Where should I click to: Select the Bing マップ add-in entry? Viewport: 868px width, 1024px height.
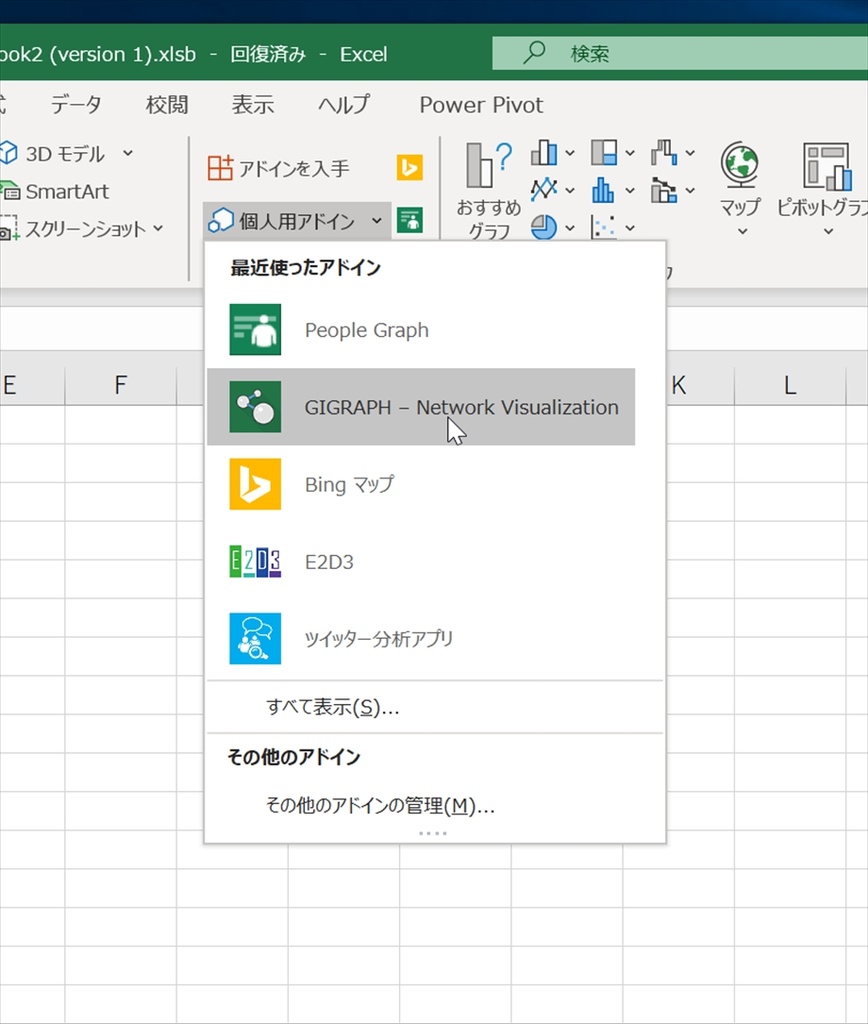tap(421, 484)
